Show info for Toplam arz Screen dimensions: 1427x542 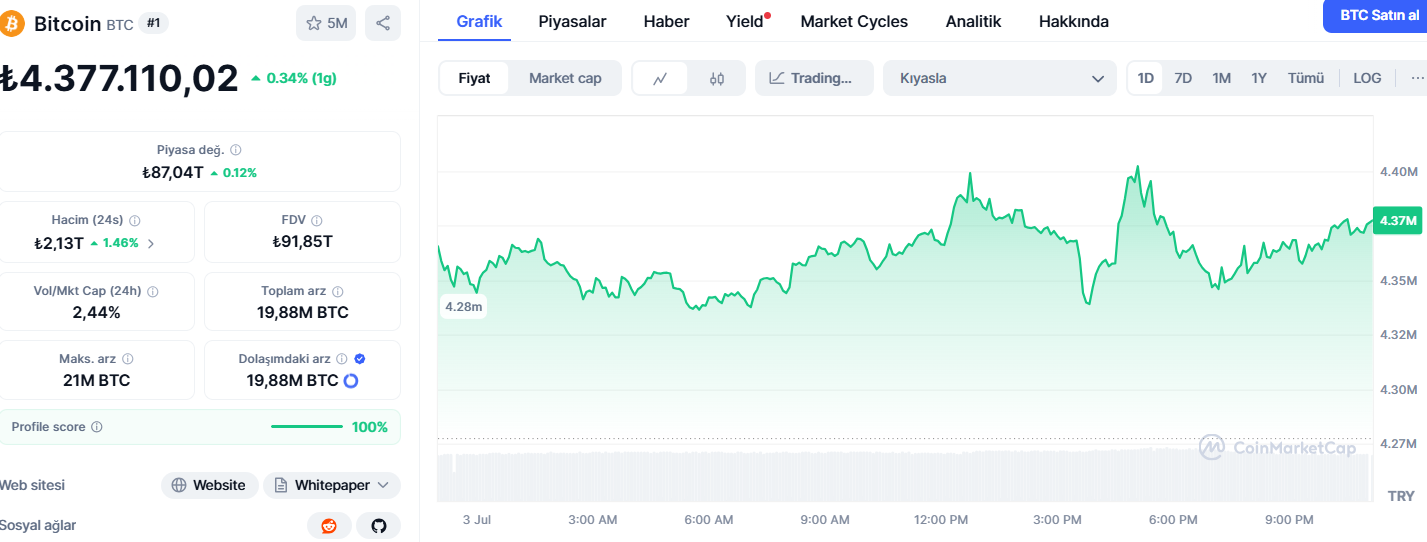click(338, 291)
